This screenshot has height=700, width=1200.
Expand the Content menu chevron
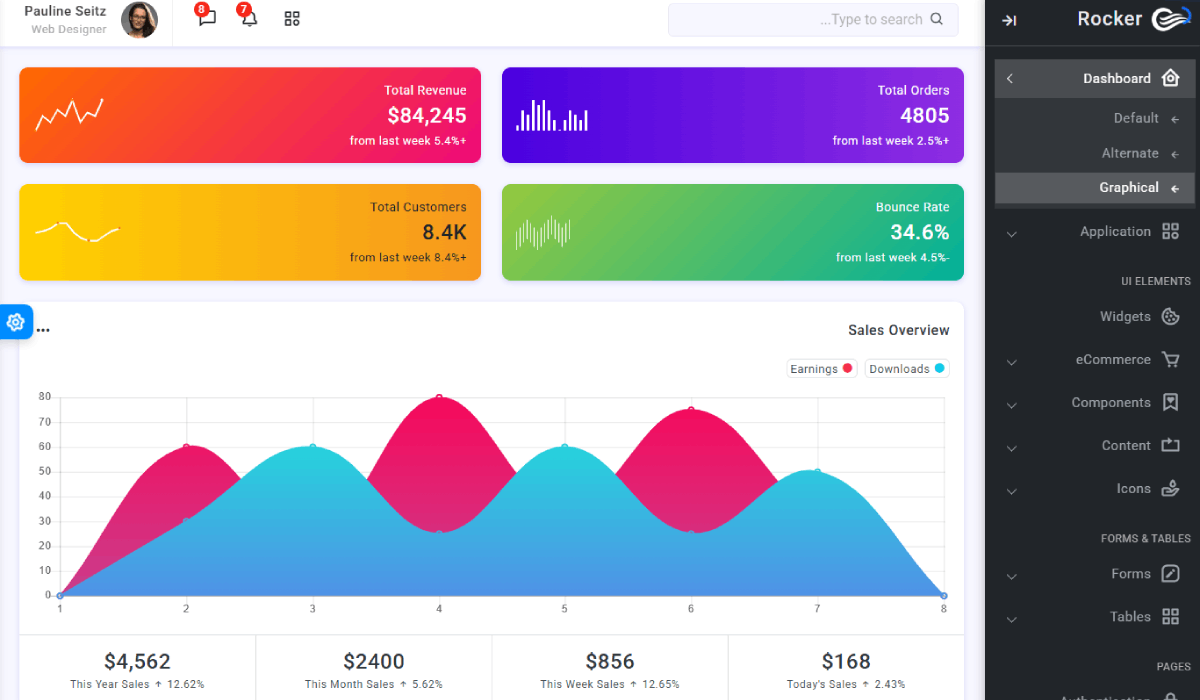(1011, 447)
